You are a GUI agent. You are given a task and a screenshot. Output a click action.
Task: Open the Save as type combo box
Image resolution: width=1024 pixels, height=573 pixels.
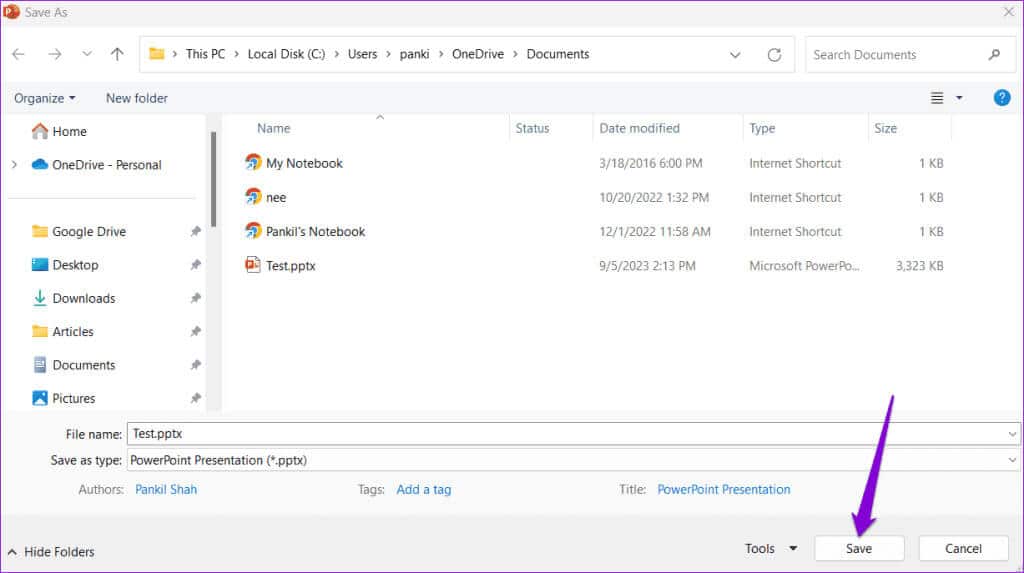[573, 460]
